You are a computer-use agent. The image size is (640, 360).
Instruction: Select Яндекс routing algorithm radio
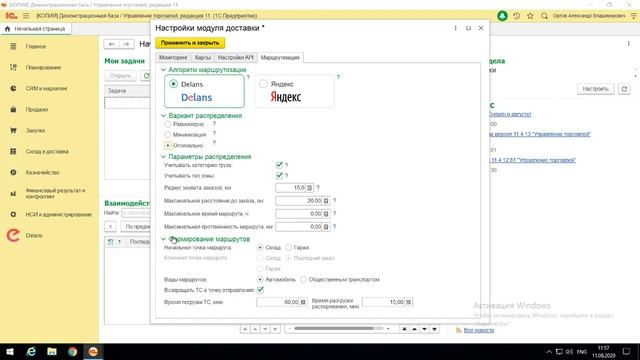point(263,84)
